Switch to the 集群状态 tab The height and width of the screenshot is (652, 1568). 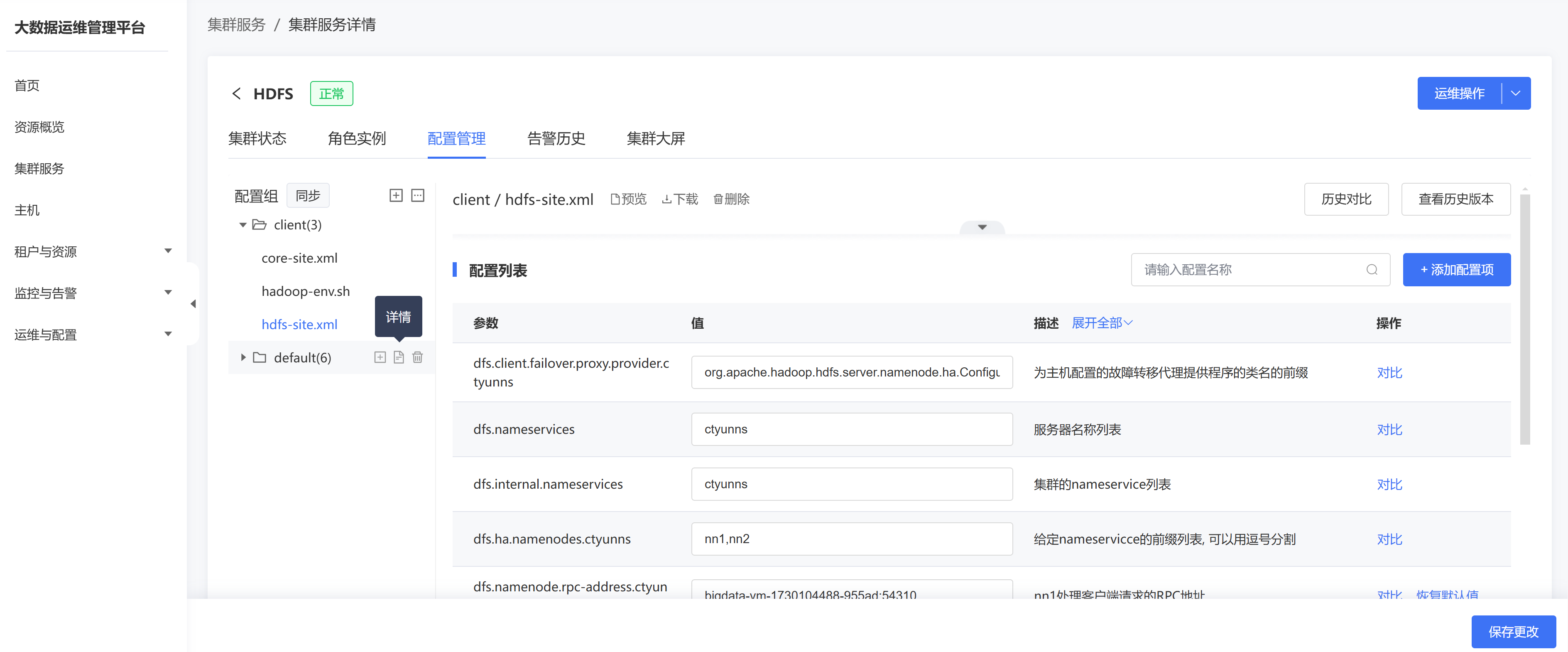[257, 138]
